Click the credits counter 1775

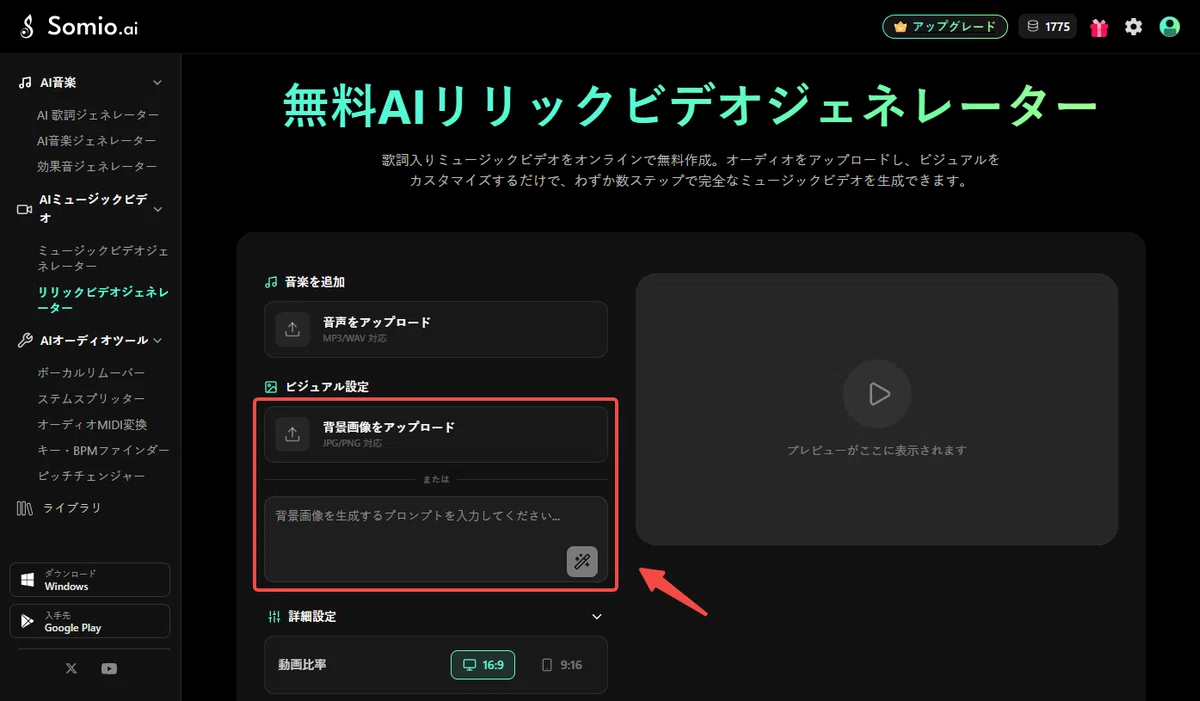point(1047,27)
